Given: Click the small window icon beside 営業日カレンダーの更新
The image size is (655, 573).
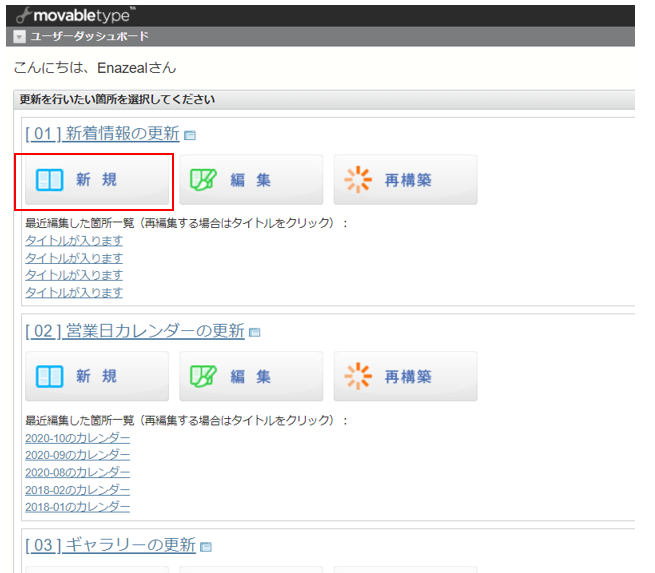Looking at the screenshot, I should pyautogui.click(x=255, y=332).
